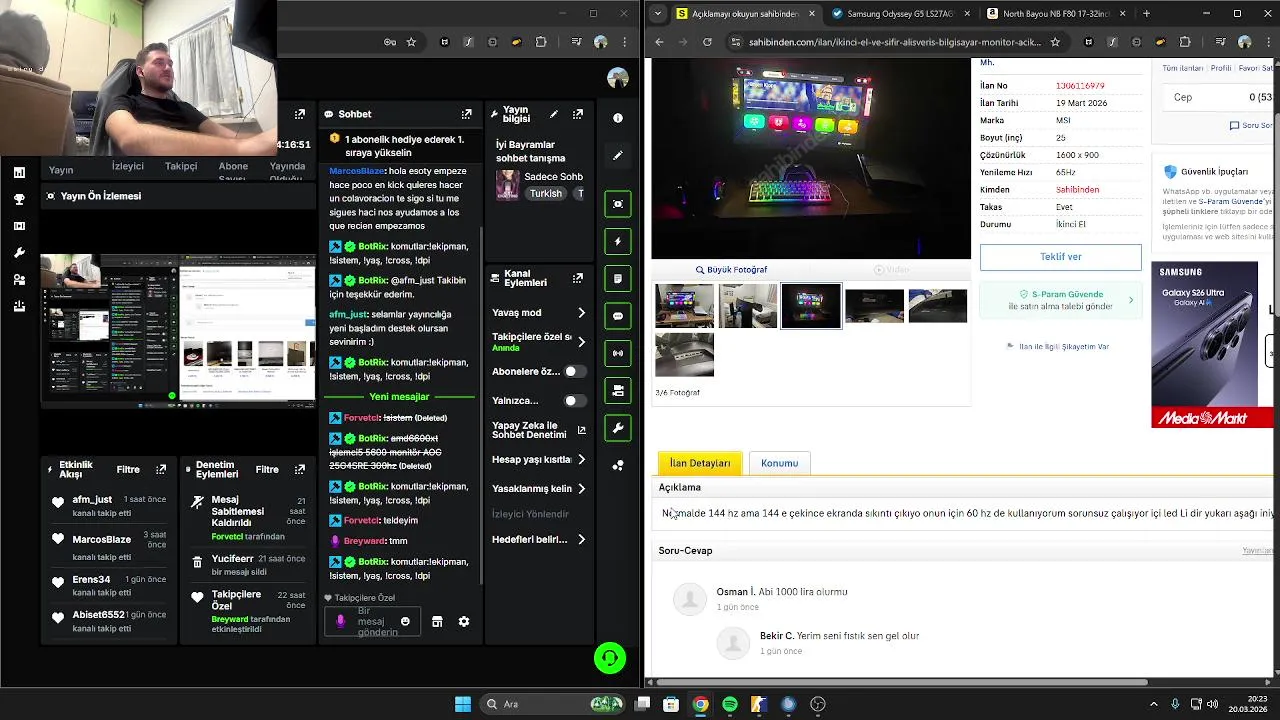1280x720 pixels.
Task: Click the Teklif ver button
Action: [1060, 257]
